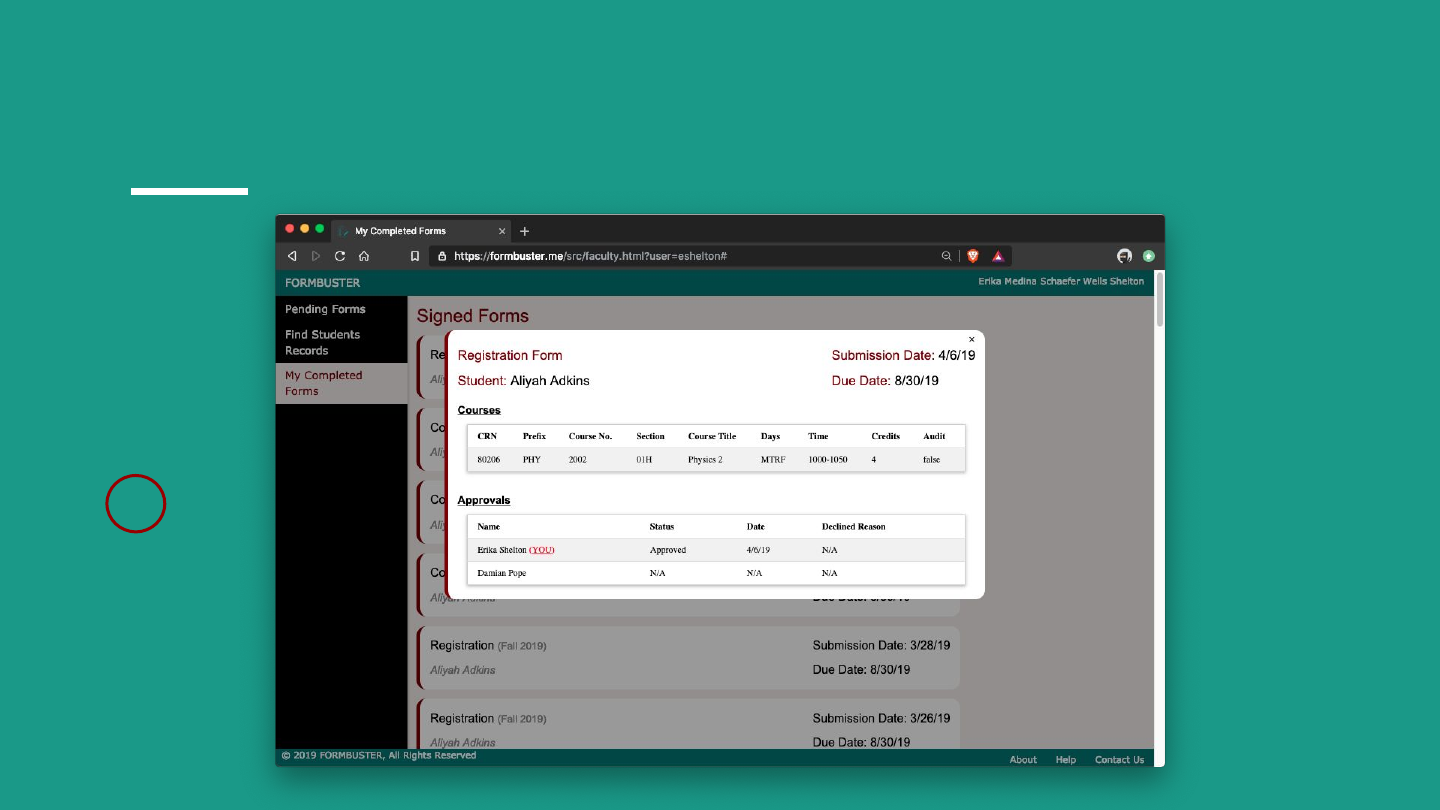Open the Help footer link
Viewport: 1440px width, 810px height.
(x=1066, y=759)
